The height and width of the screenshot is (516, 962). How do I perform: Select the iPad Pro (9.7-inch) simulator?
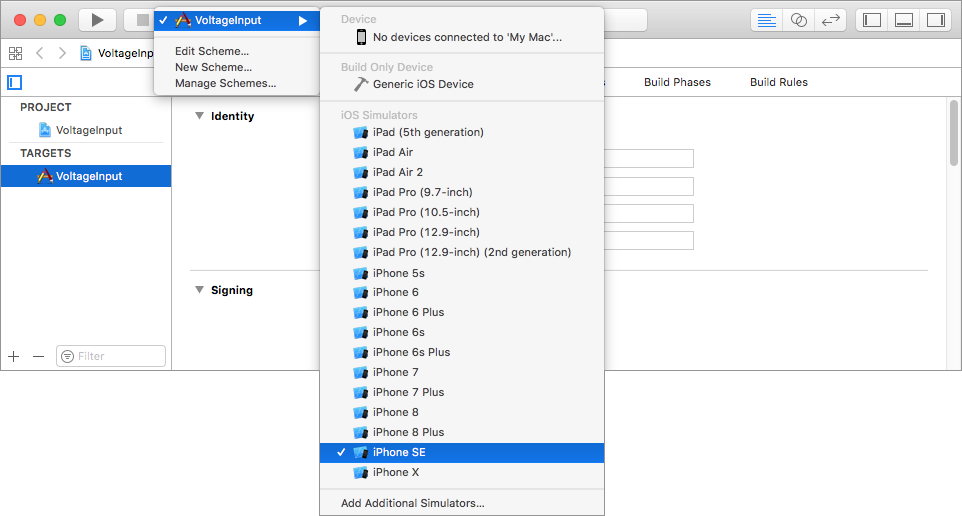[x=462, y=192]
